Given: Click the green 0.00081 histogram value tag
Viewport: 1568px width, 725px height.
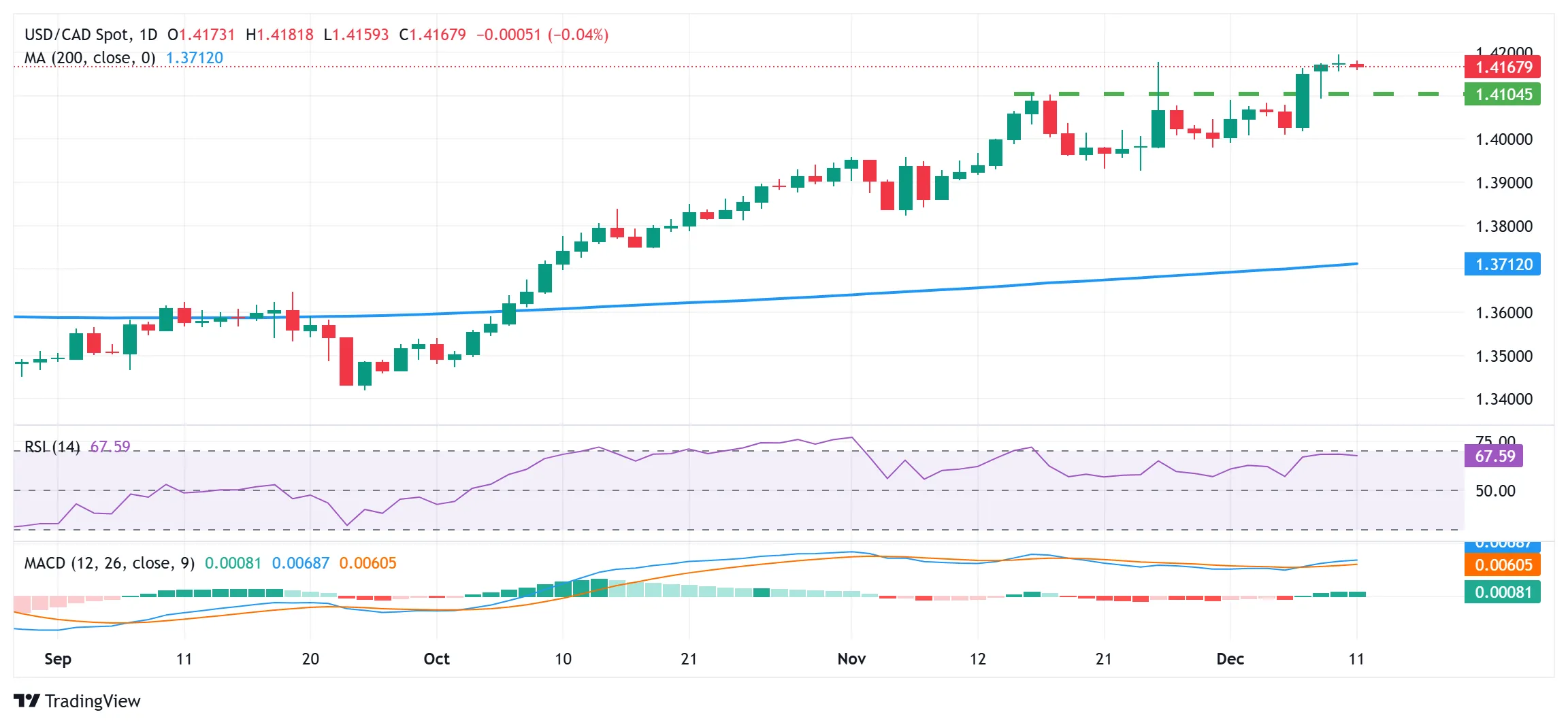Looking at the screenshot, I should pyautogui.click(x=1503, y=592).
